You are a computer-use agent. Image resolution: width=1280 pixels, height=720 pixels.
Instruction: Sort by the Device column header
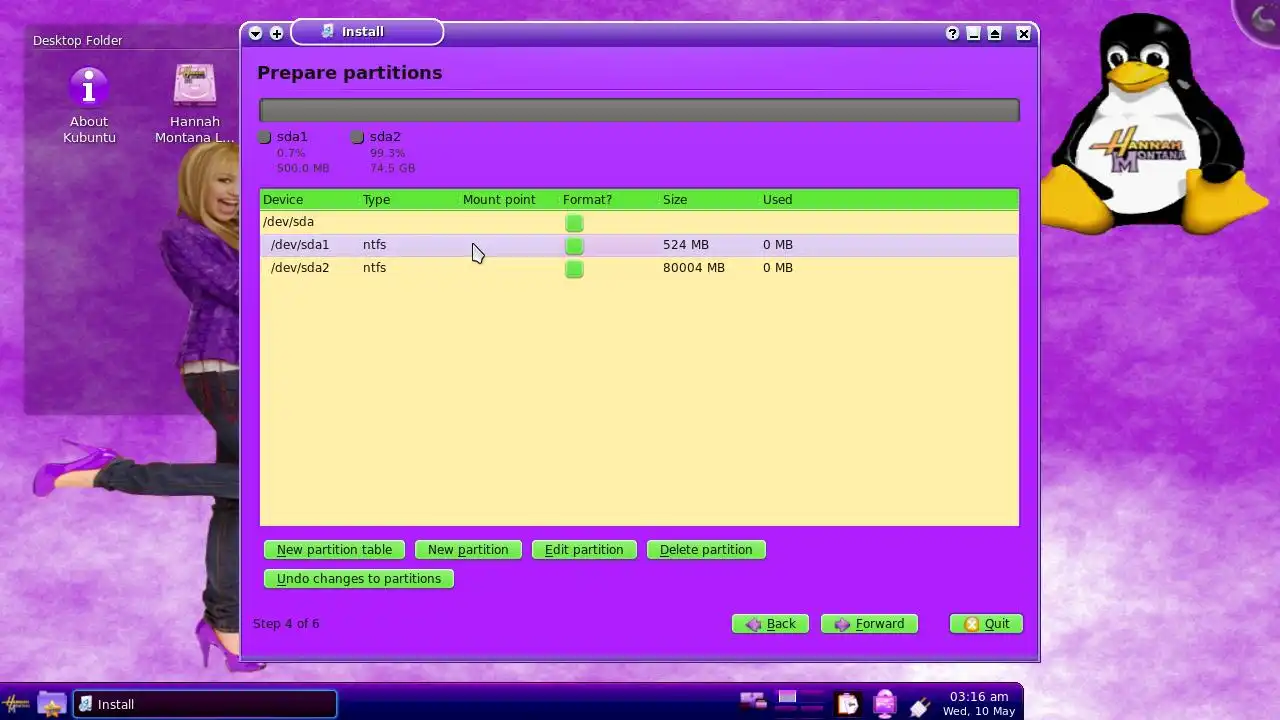pyautogui.click(x=309, y=200)
